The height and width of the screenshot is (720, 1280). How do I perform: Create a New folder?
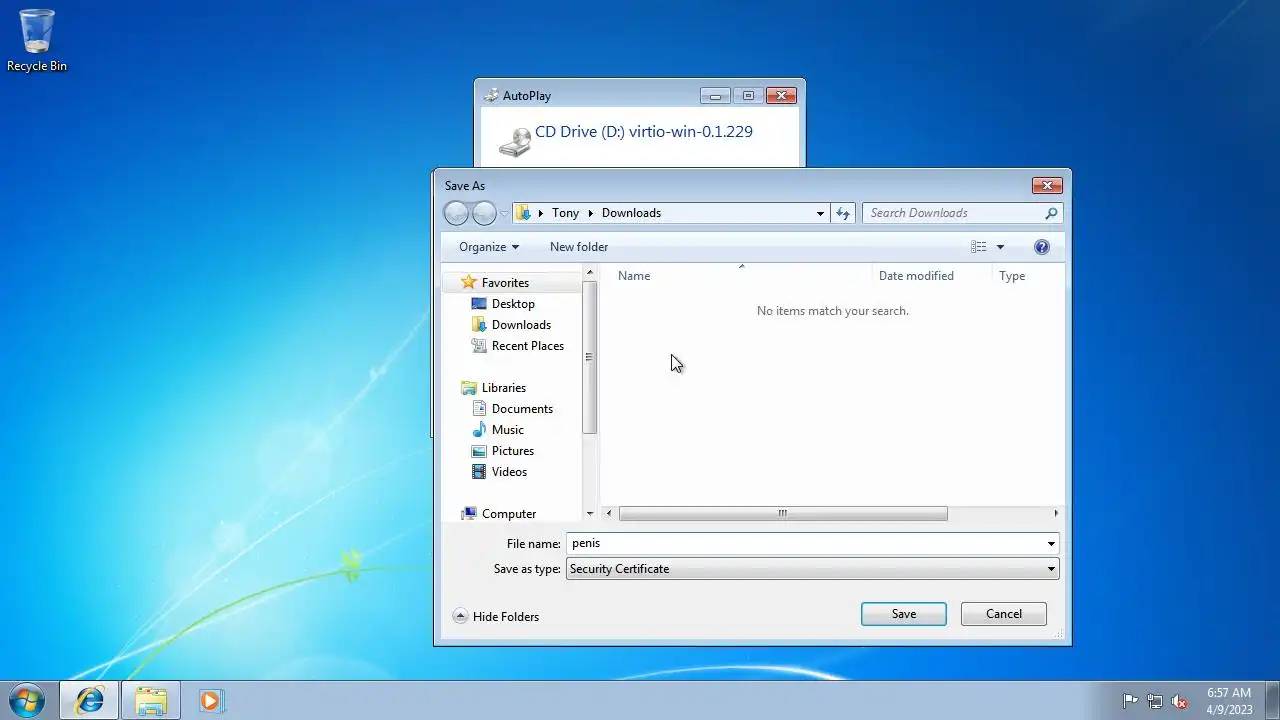click(x=579, y=247)
